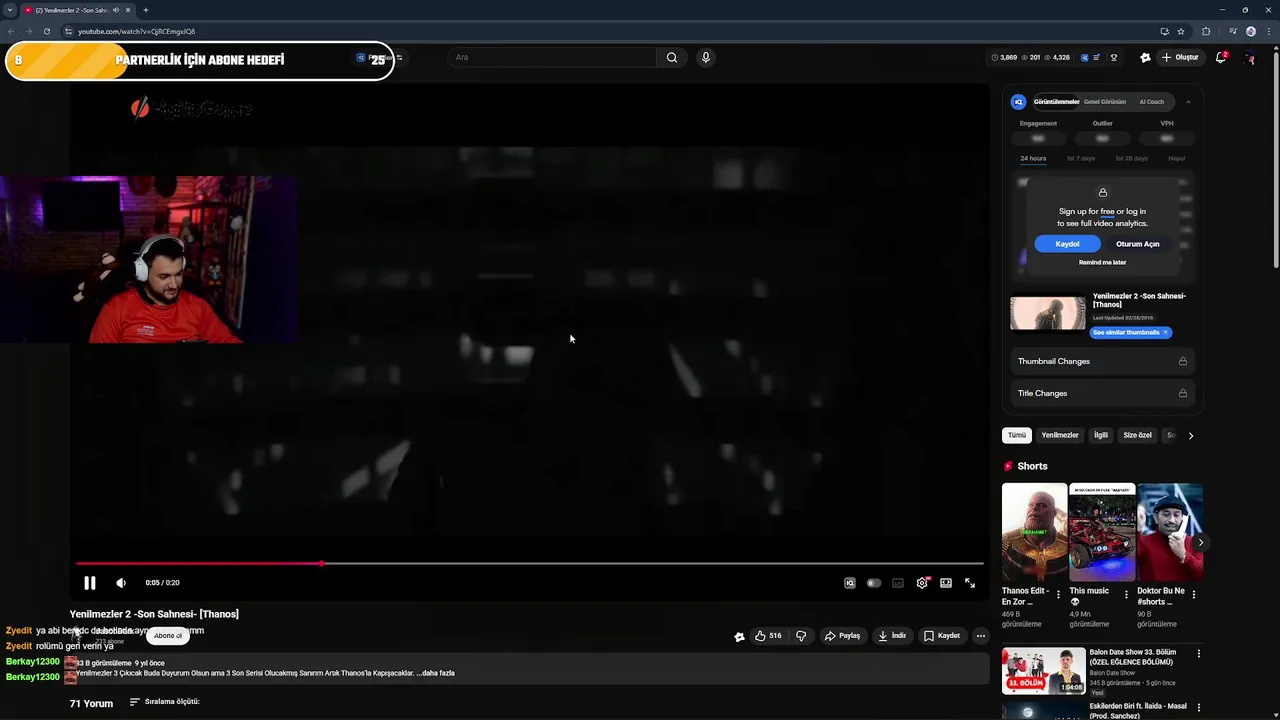Screen dimensions: 1280x720
Task: Select the 1st 28 days range tab
Action: click(x=1132, y=158)
